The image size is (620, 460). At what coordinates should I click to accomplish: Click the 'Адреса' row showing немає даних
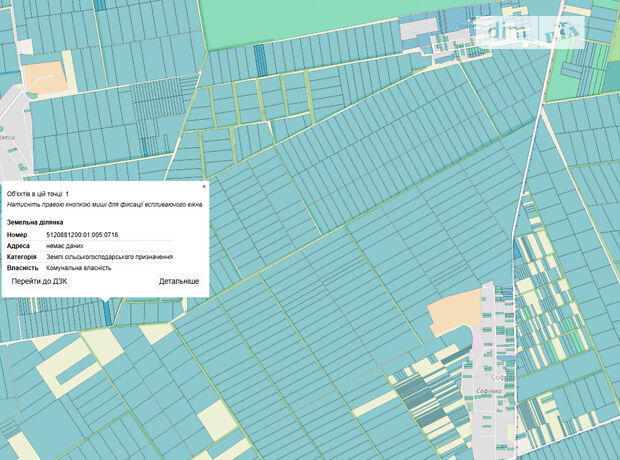coord(64,245)
